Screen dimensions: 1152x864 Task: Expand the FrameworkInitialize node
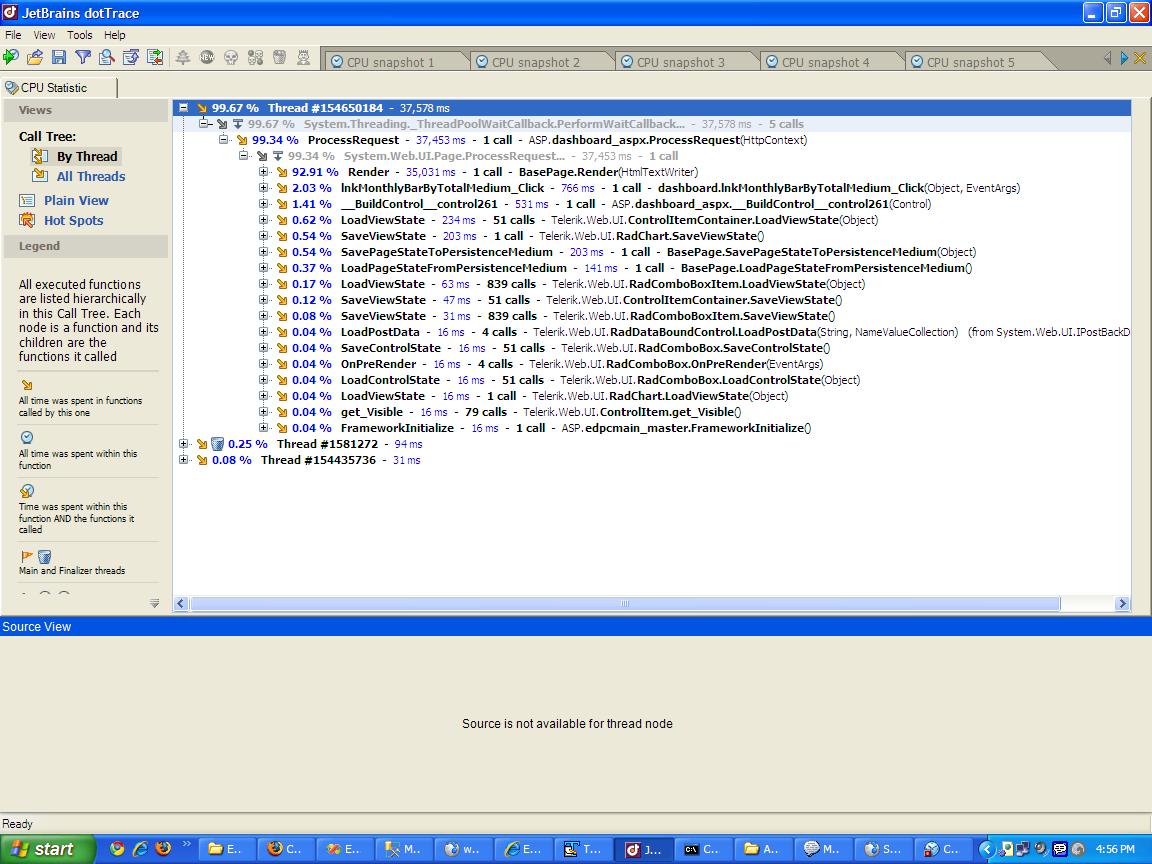pyautogui.click(x=263, y=428)
